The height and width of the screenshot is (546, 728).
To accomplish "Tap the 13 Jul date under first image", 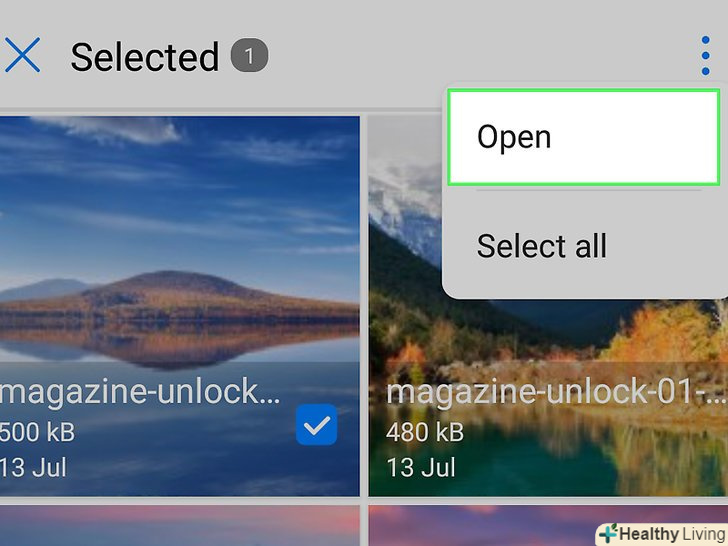I will [x=32, y=467].
